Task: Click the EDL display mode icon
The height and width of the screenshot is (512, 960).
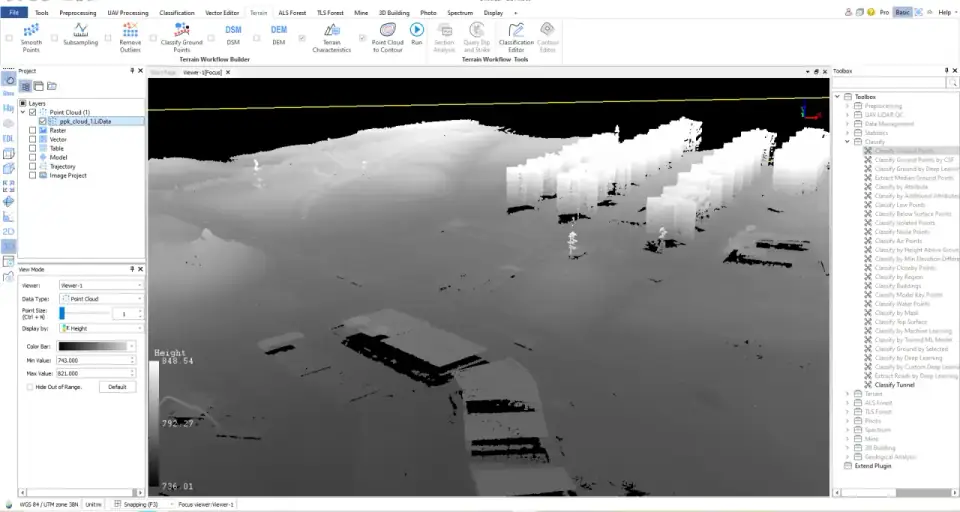Action: (9, 138)
